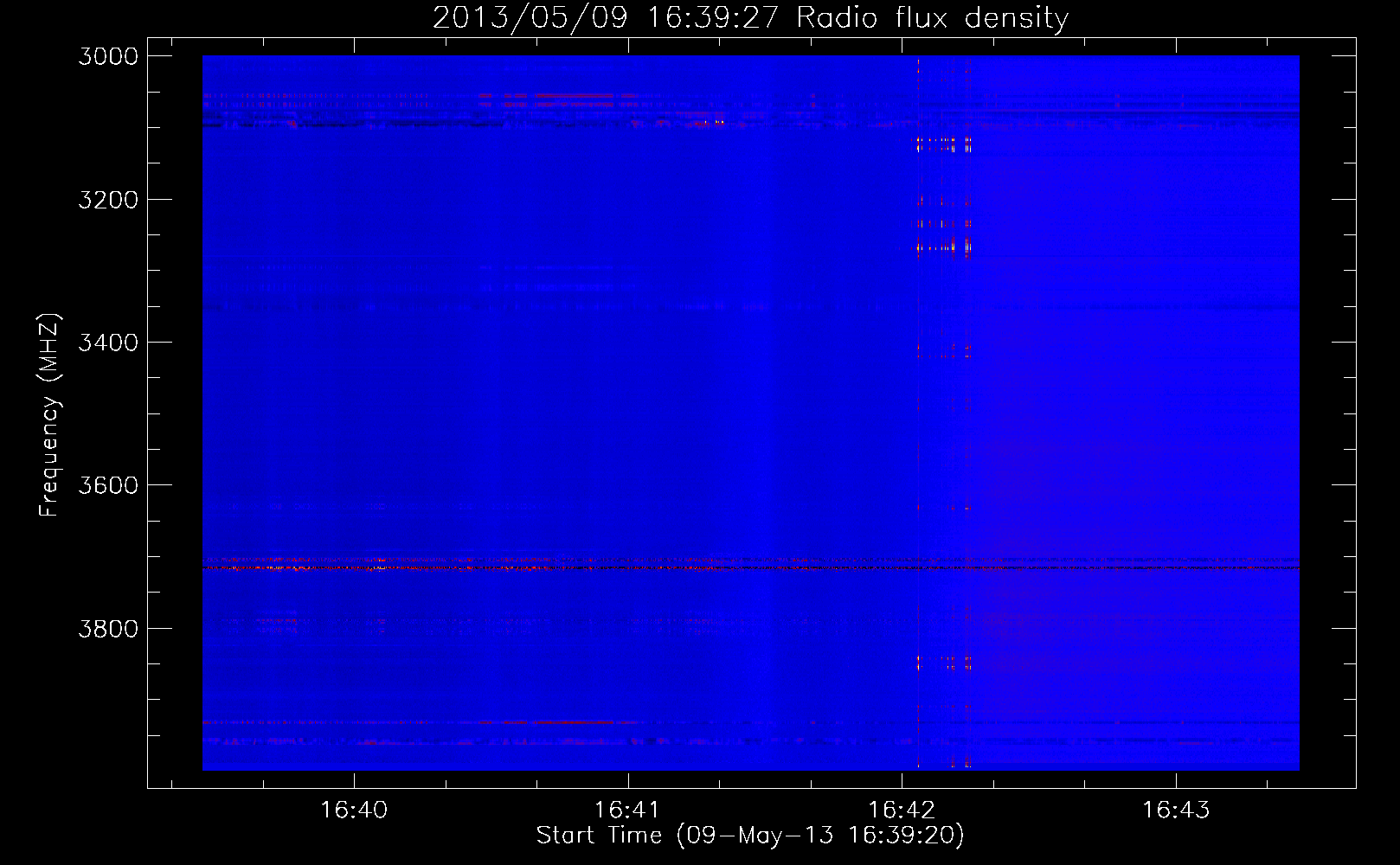Click the 3600 frequency tick label
1400x865 pixels.
pyautogui.click(x=108, y=485)
